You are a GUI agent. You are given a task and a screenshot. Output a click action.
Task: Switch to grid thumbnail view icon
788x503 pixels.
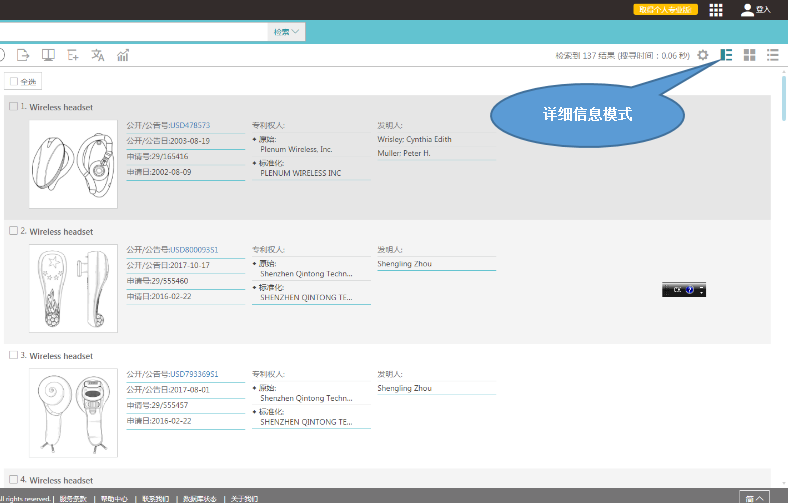(749, 55)
